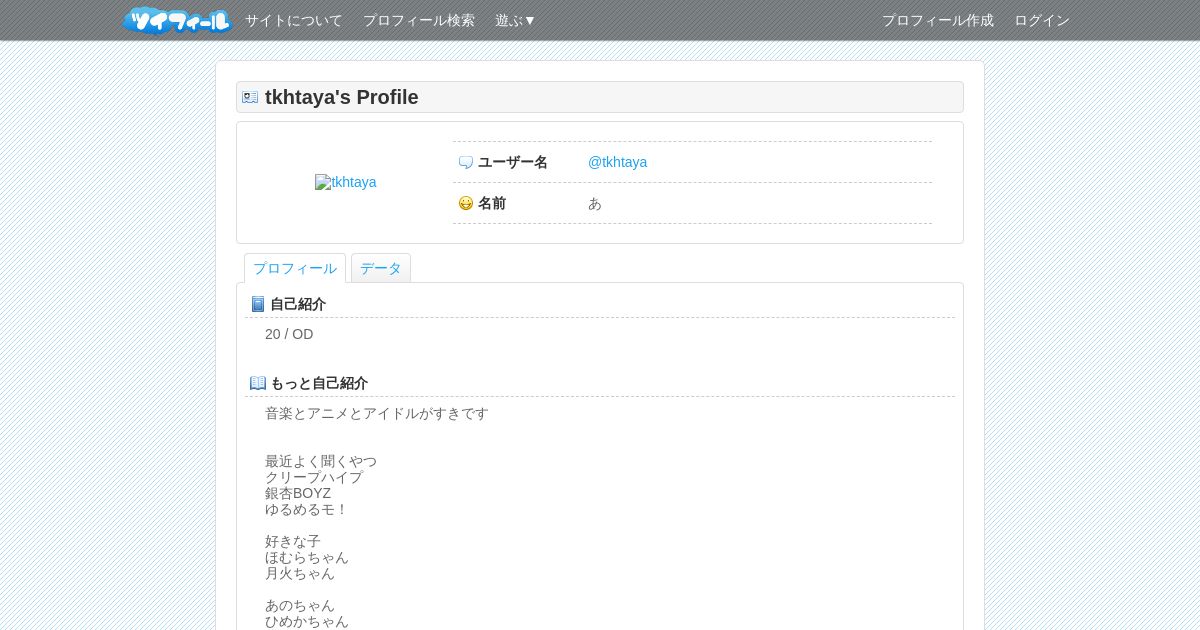The width and height of the screenshot is (1200, 630).
Task: Click the text ゆるめるモ！
Action: tap(307, 509)
